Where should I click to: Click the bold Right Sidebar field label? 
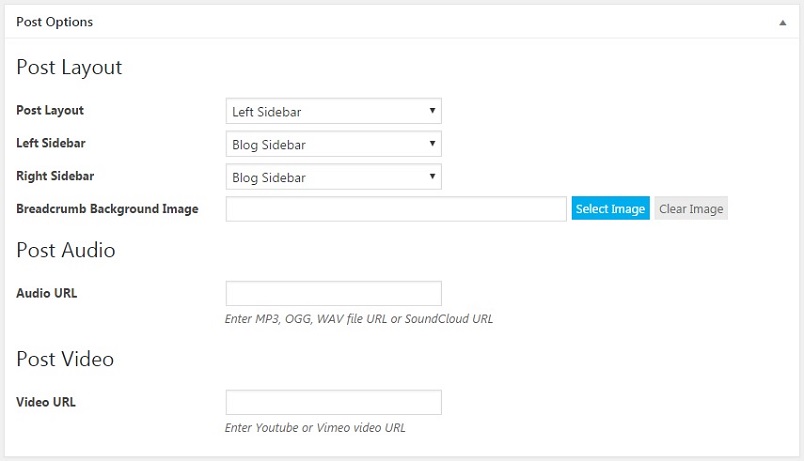click(x=55, y=176)
